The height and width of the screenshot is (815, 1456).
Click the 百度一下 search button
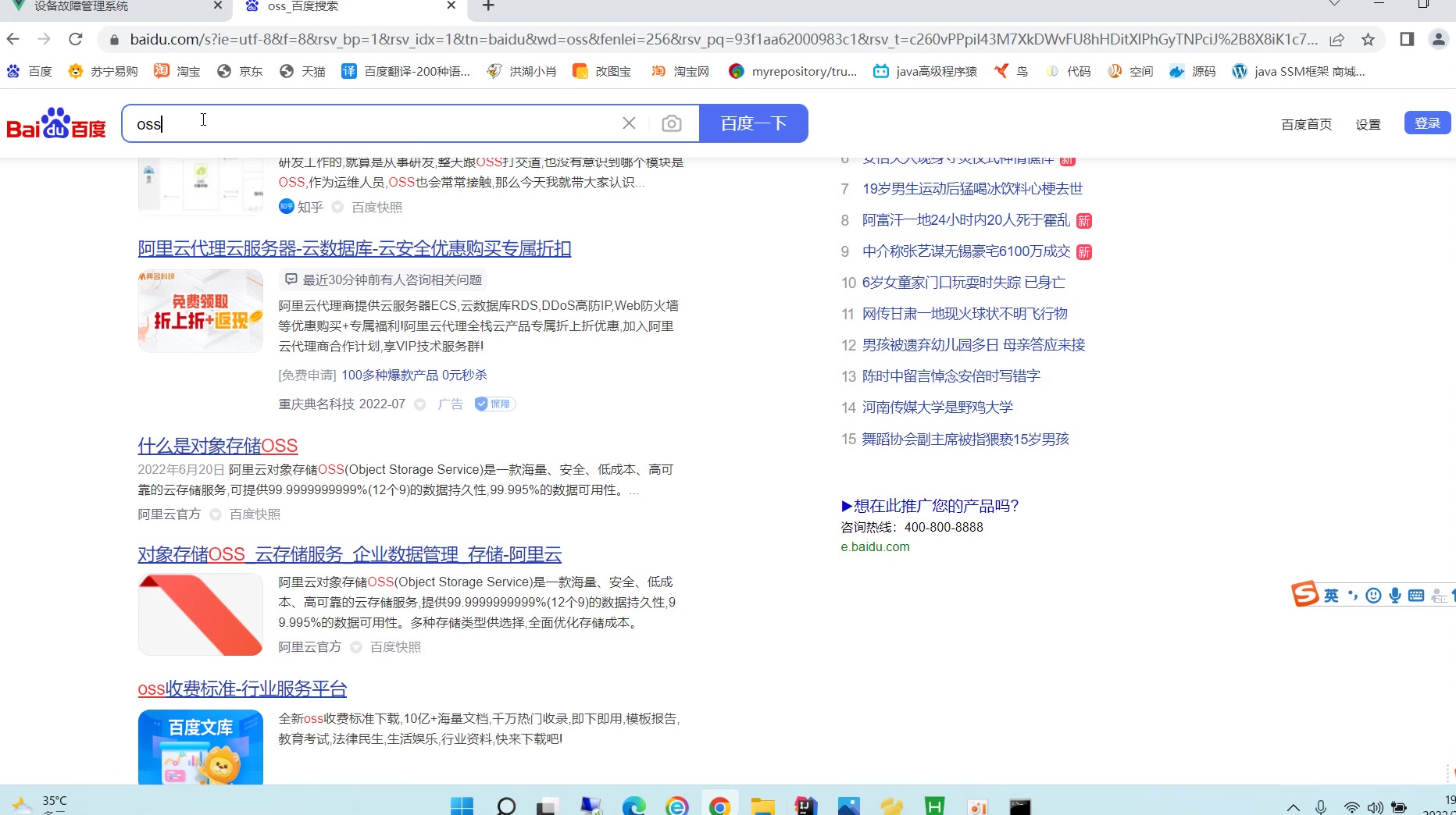[x=753, y=123]
